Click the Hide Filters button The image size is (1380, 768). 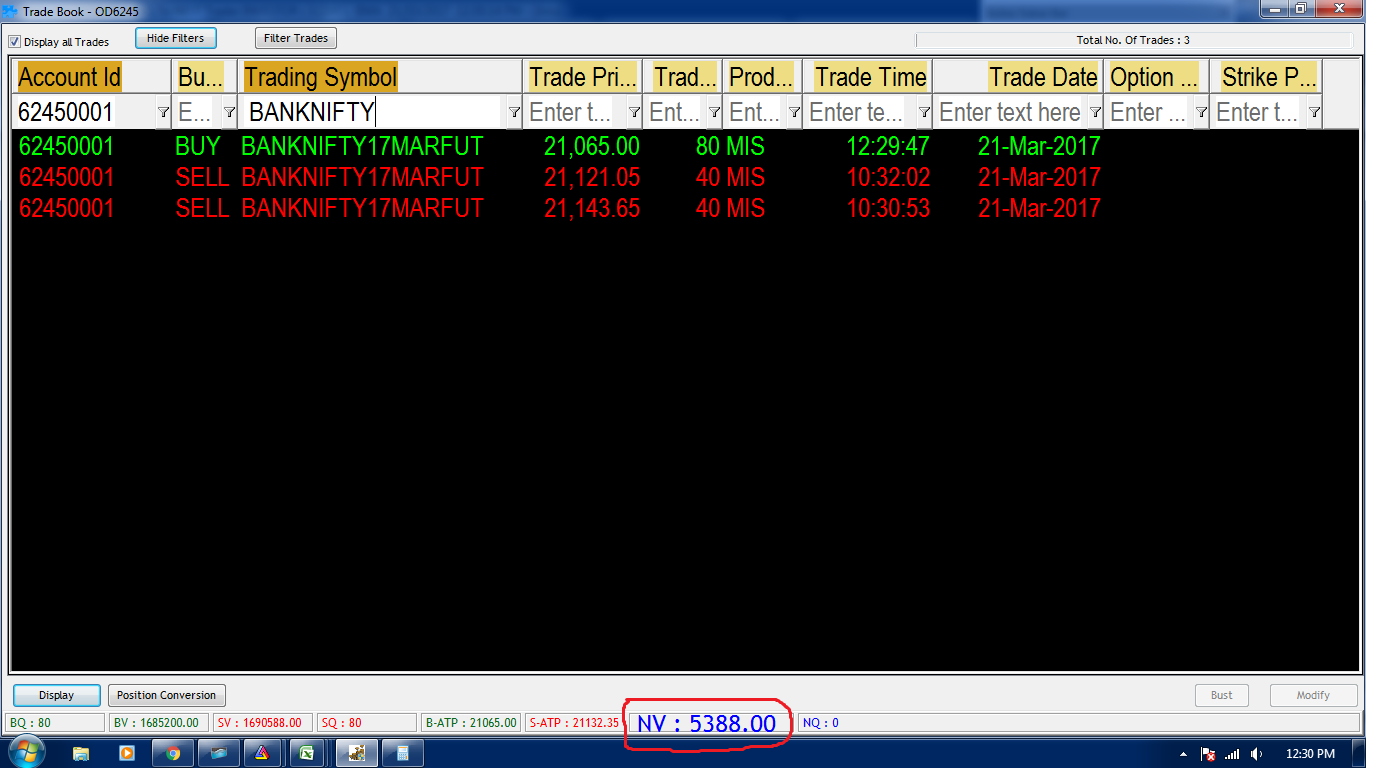coord(175,38)
